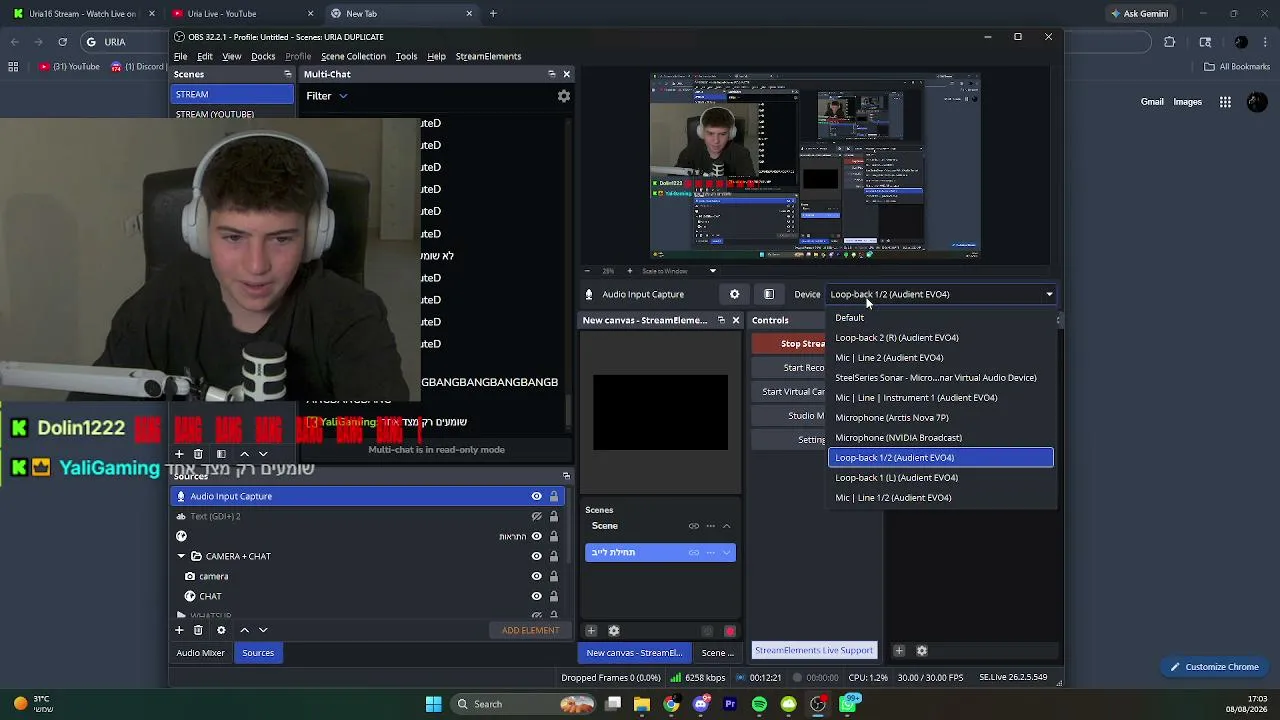Expand the תחילת לייב row chevron
This screenshot has height=720, width=1280.
(726, 552)
